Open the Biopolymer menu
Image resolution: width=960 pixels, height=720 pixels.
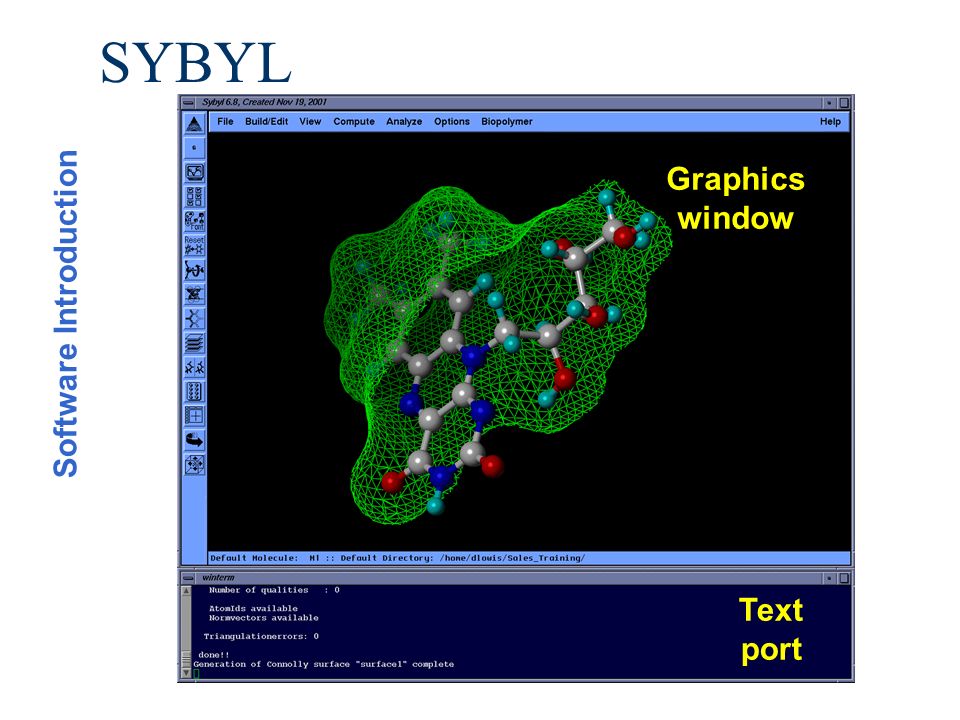pyautogui.click(x=506, y=121)
